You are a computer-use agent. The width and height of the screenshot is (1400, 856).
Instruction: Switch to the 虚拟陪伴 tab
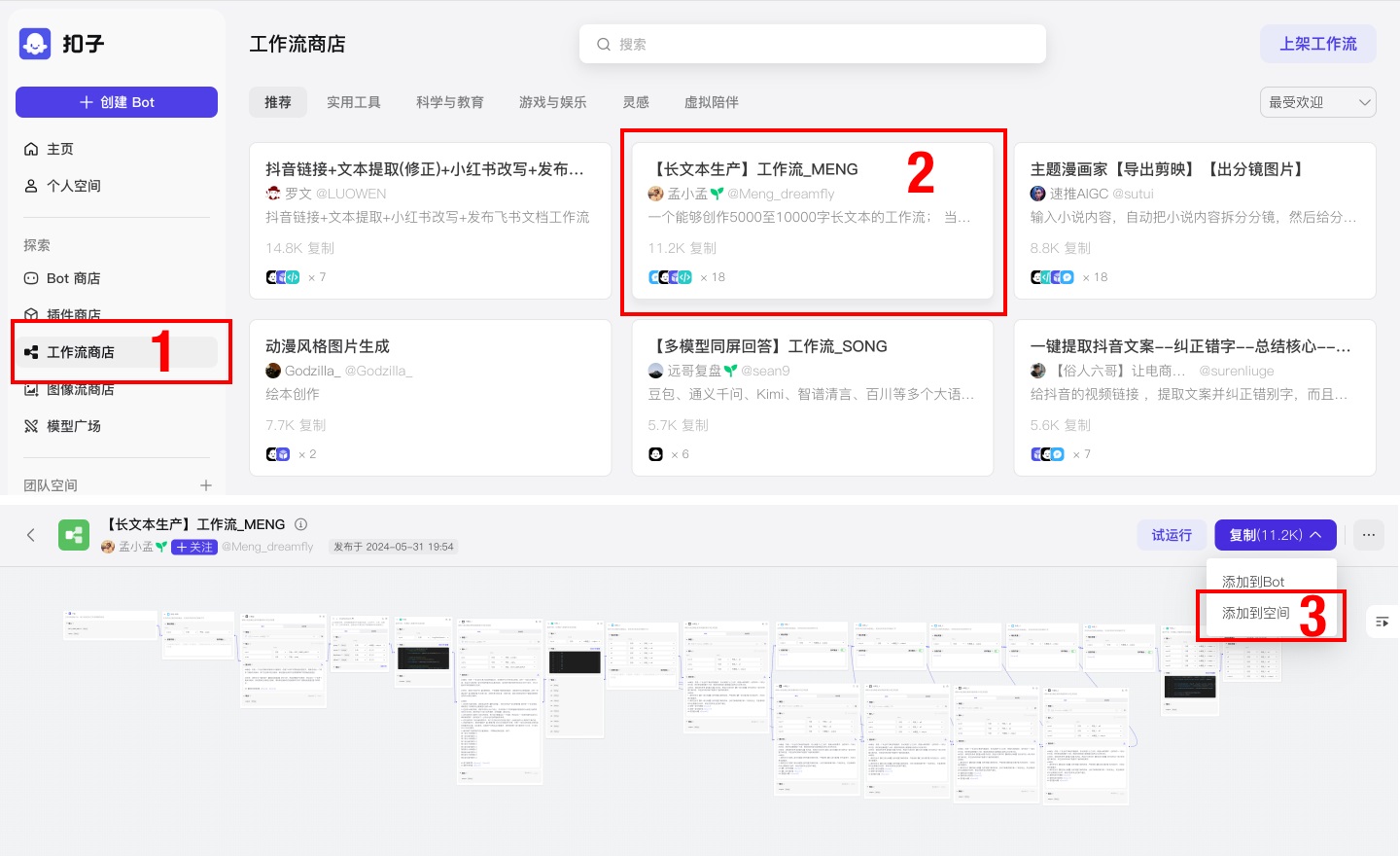pyautogui.click(x=712, y=102)
